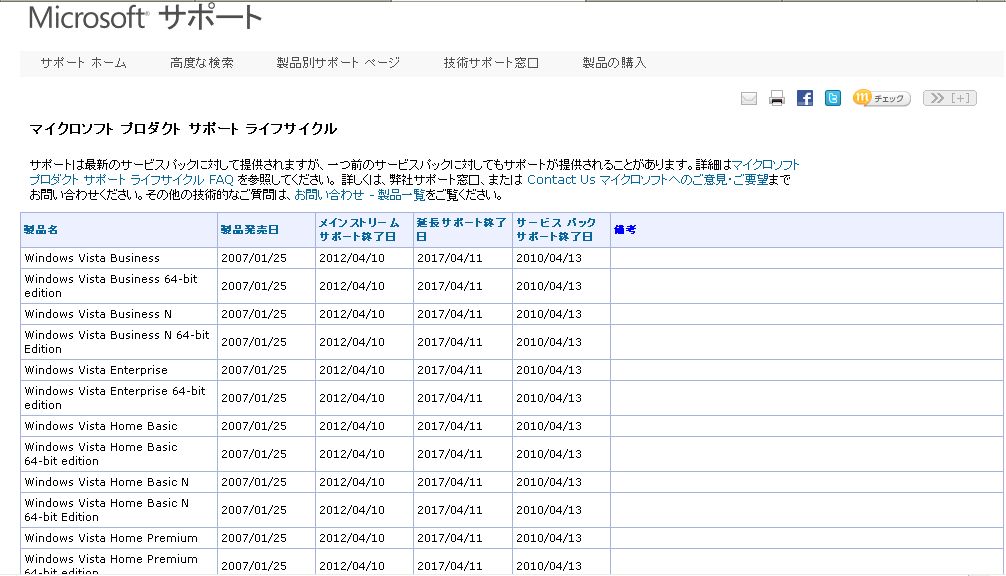Sort by メインストリーム サポート終了日 header
Image resolution: width=1006 pixels, height=576 pixels.
point(359,230)
